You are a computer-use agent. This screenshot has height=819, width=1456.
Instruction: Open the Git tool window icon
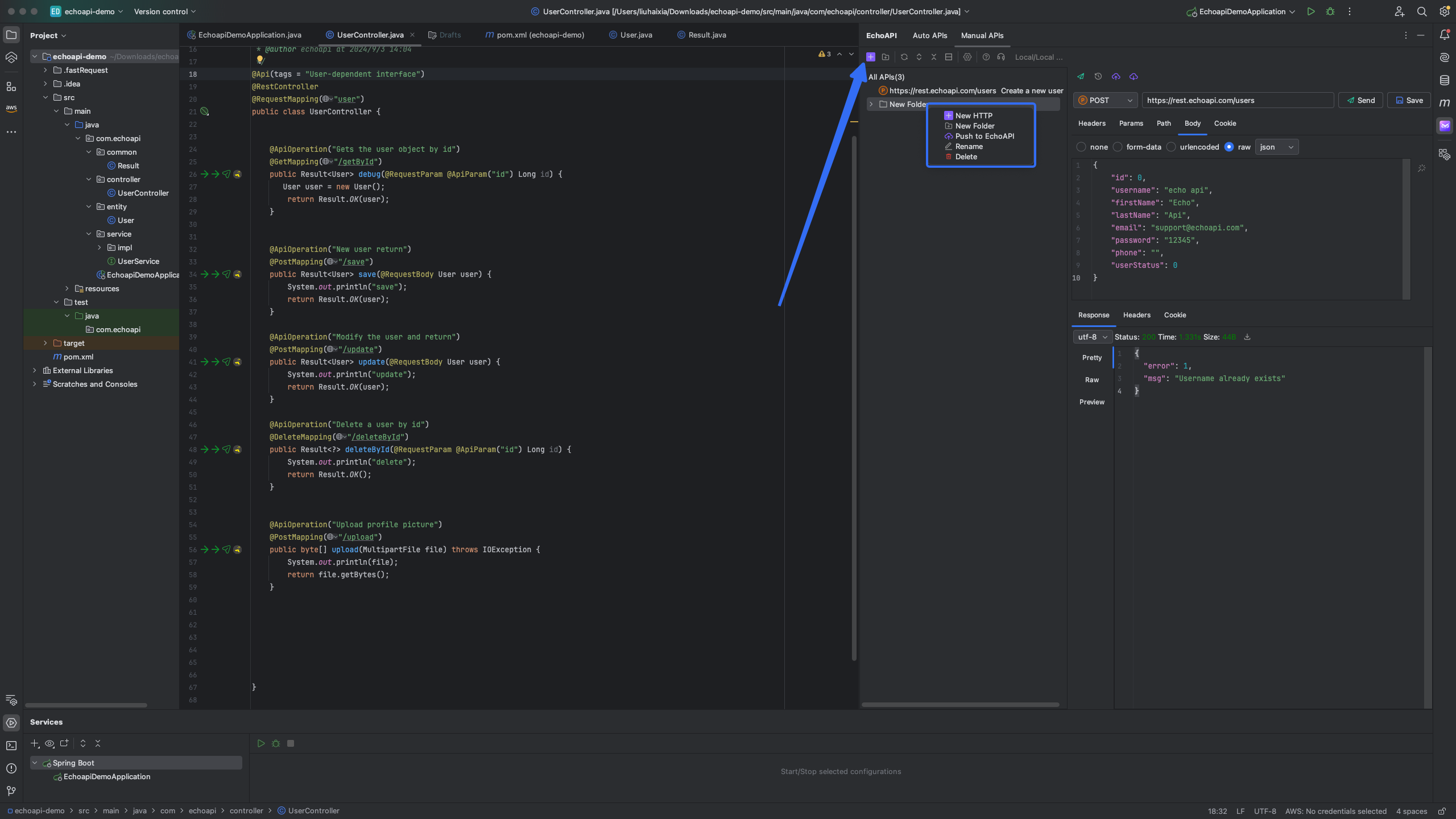click(11, 791)
